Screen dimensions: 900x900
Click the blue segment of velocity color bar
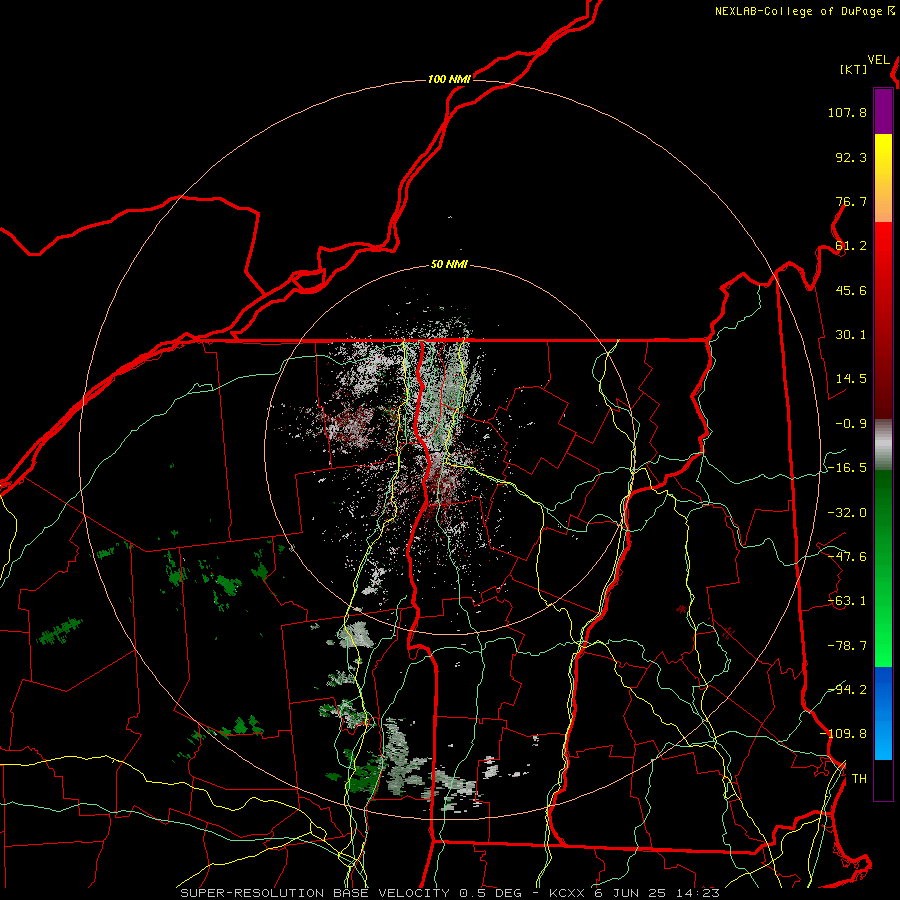[883, 712]
